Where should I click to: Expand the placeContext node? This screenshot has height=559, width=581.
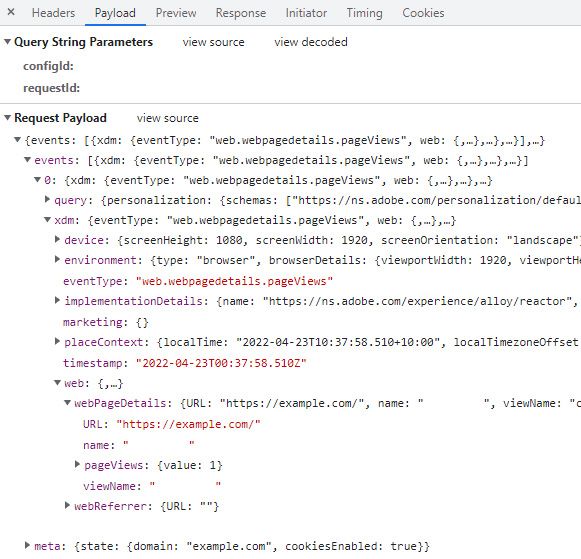57,341
